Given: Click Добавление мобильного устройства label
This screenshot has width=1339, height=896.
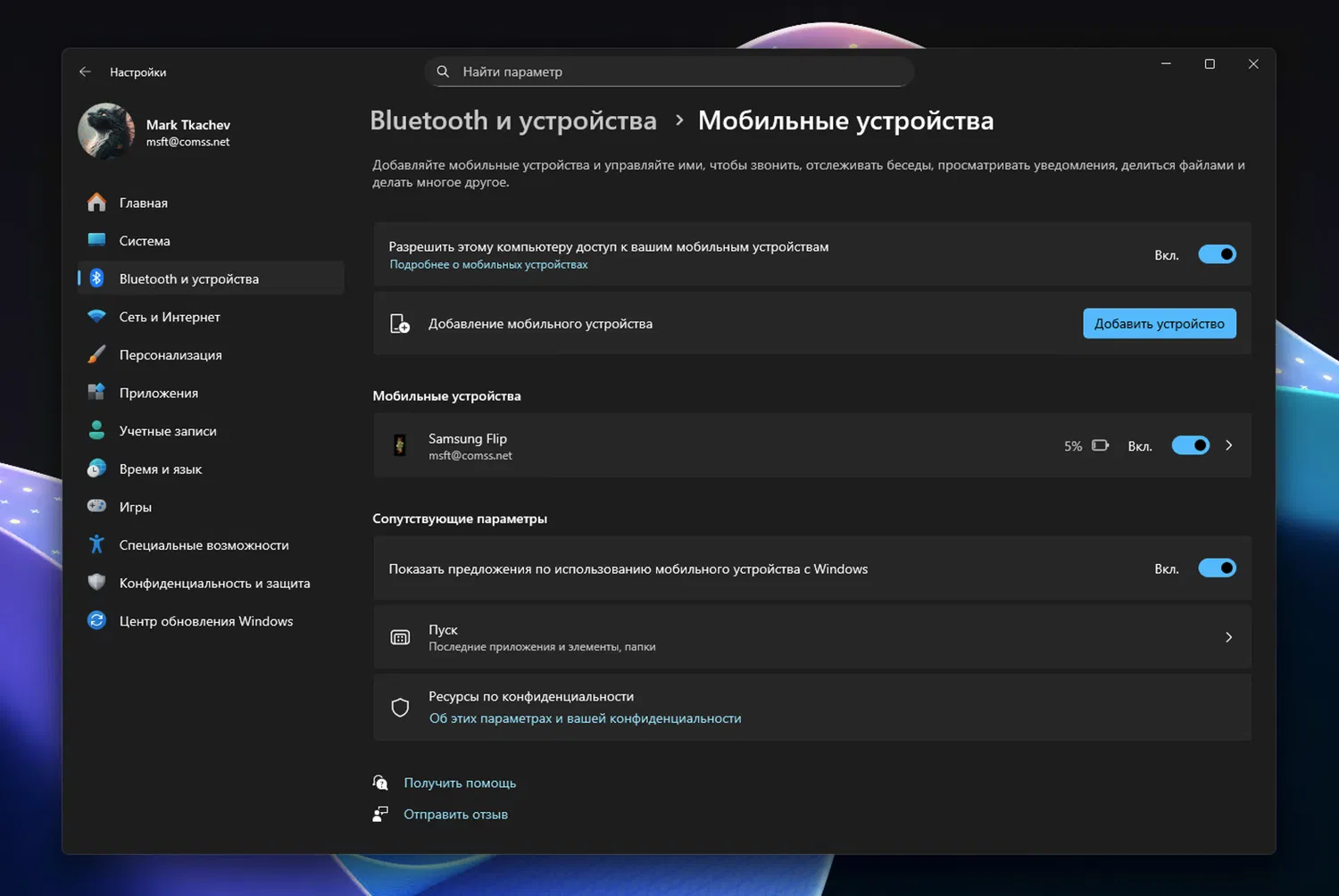Looking at the screenshot, I should point(540,323).
